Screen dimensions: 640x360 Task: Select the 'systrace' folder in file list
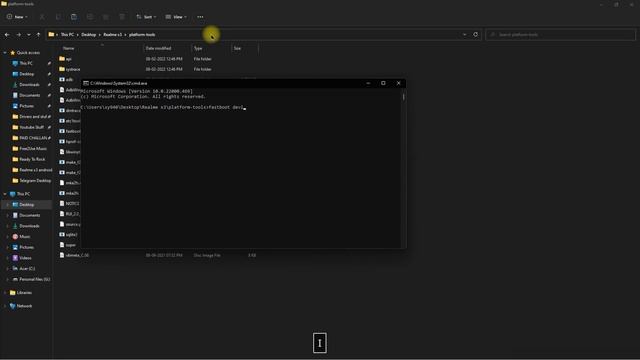[x=73, y=69]
